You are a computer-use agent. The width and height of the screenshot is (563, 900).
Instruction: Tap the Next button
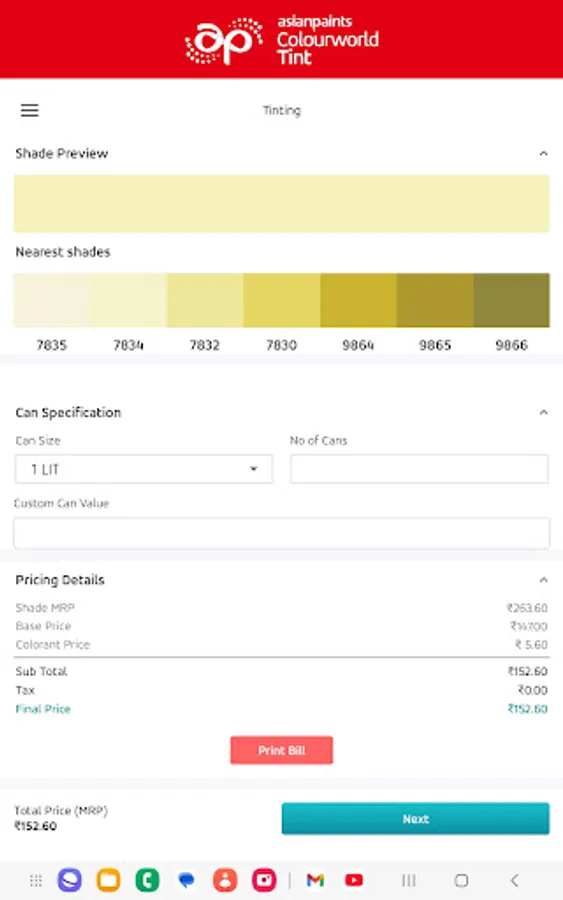416,818
